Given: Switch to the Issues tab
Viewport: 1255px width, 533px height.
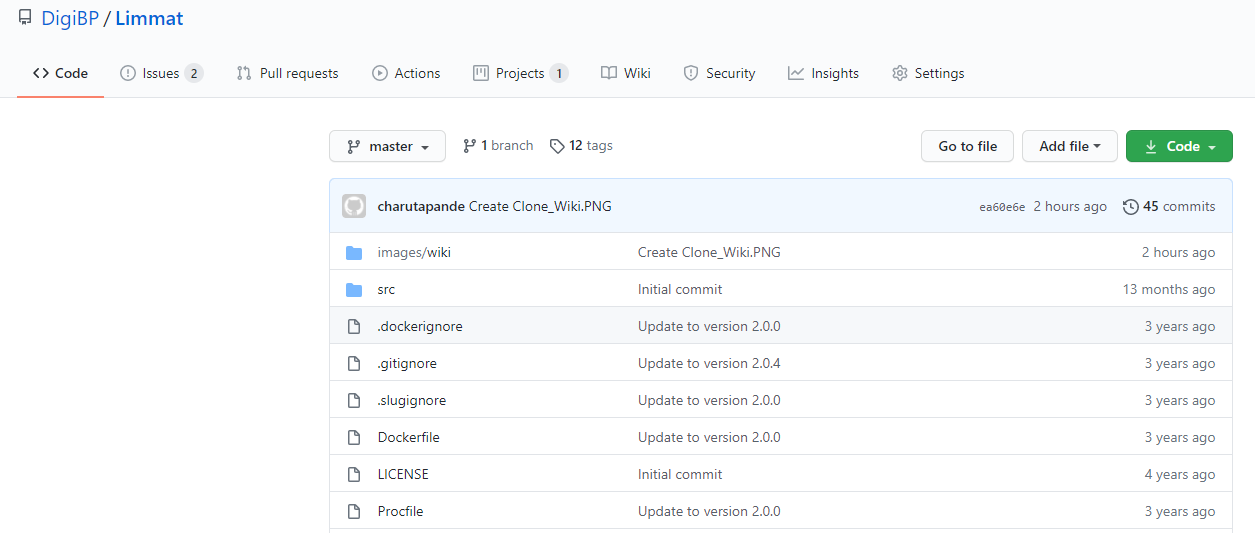Looking at the screenshot, I should pyautogui.click(x=161, y=73).
